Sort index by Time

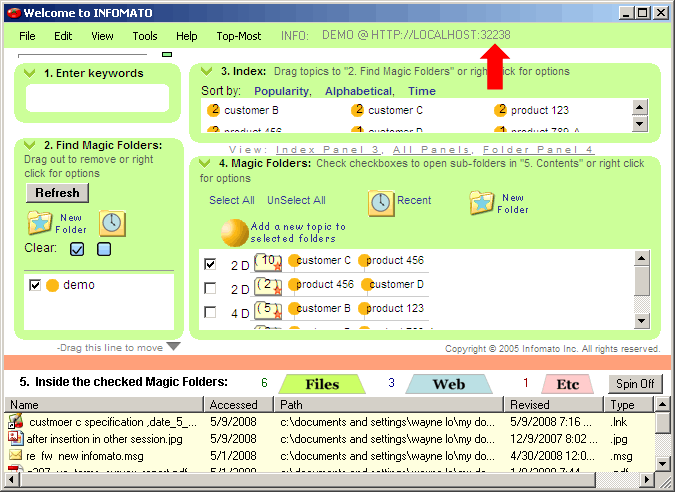pos(422,91)
